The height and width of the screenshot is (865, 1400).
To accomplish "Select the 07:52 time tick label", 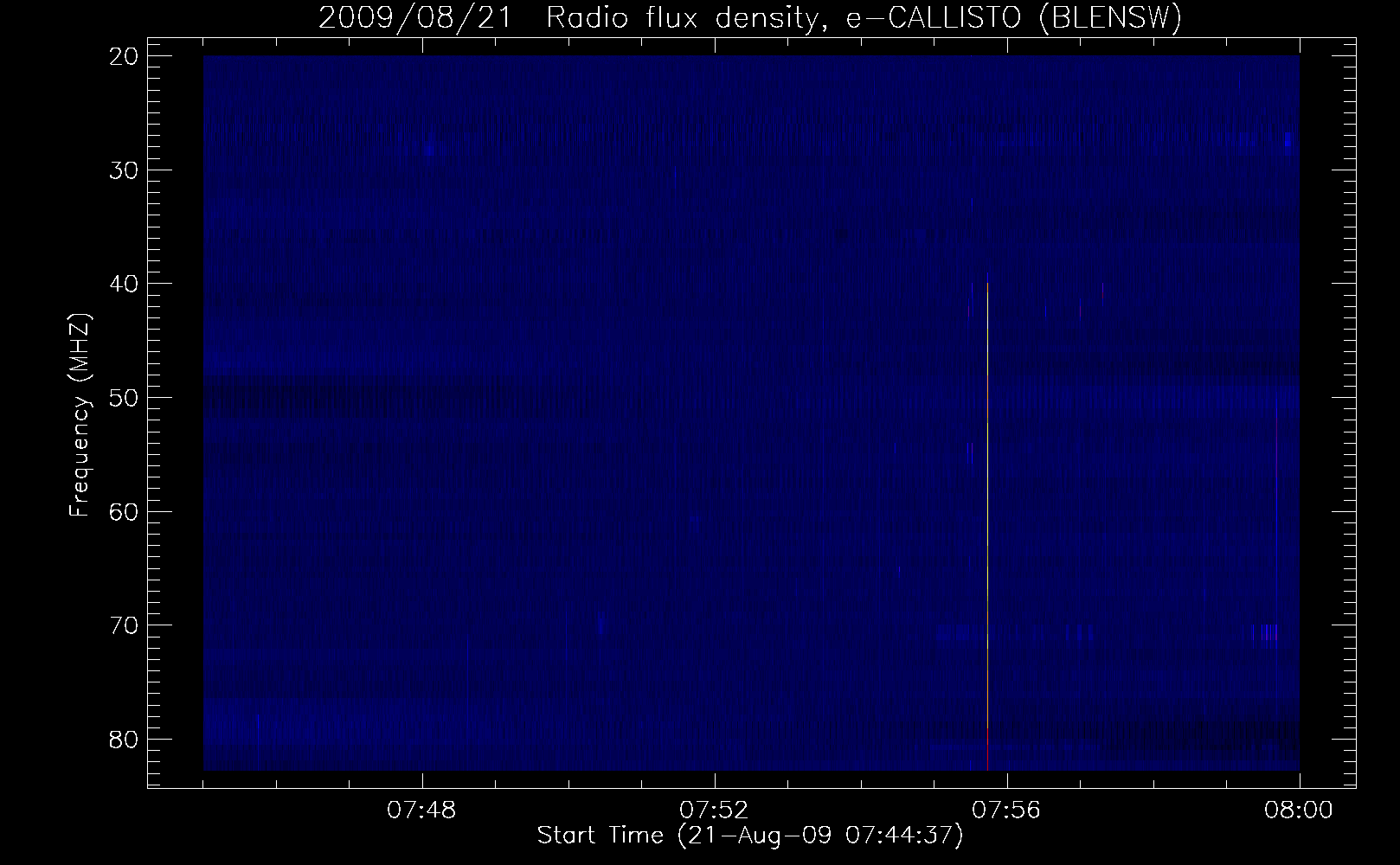I will coord(715,811).
